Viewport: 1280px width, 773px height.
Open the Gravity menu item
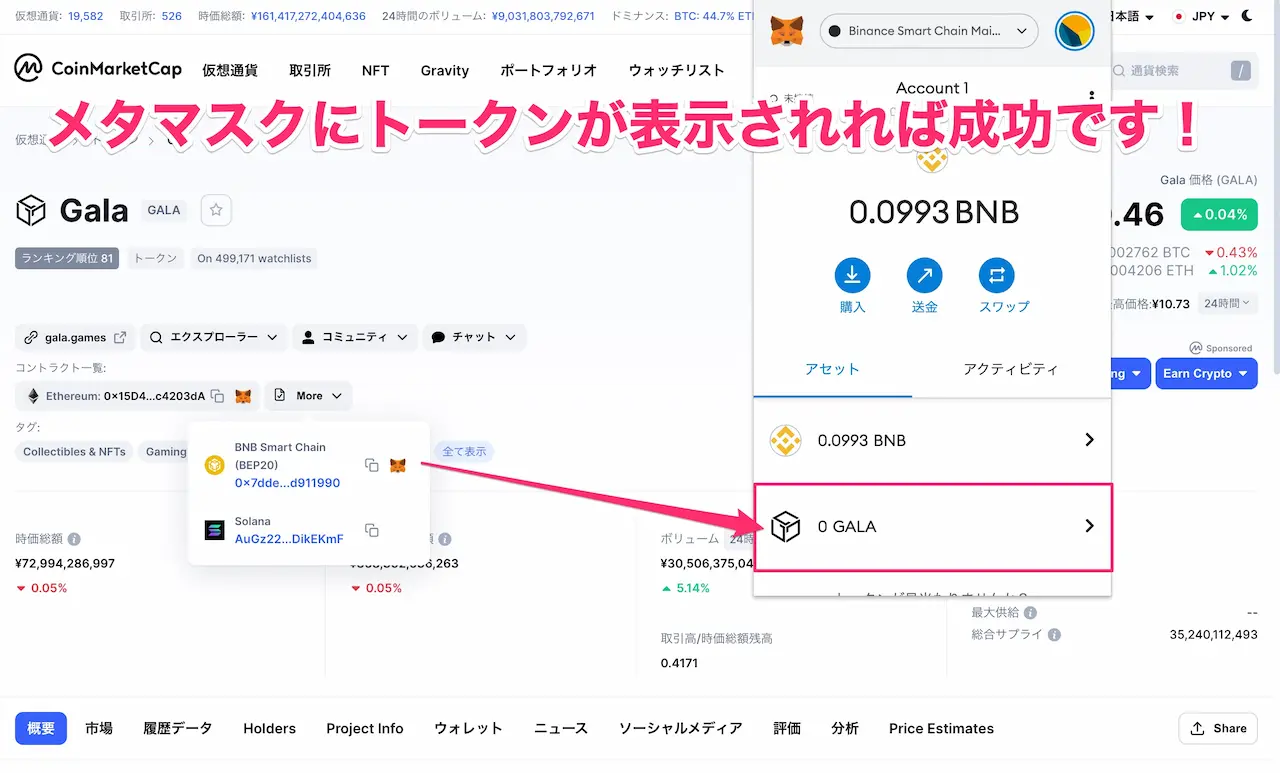(445, 70)
